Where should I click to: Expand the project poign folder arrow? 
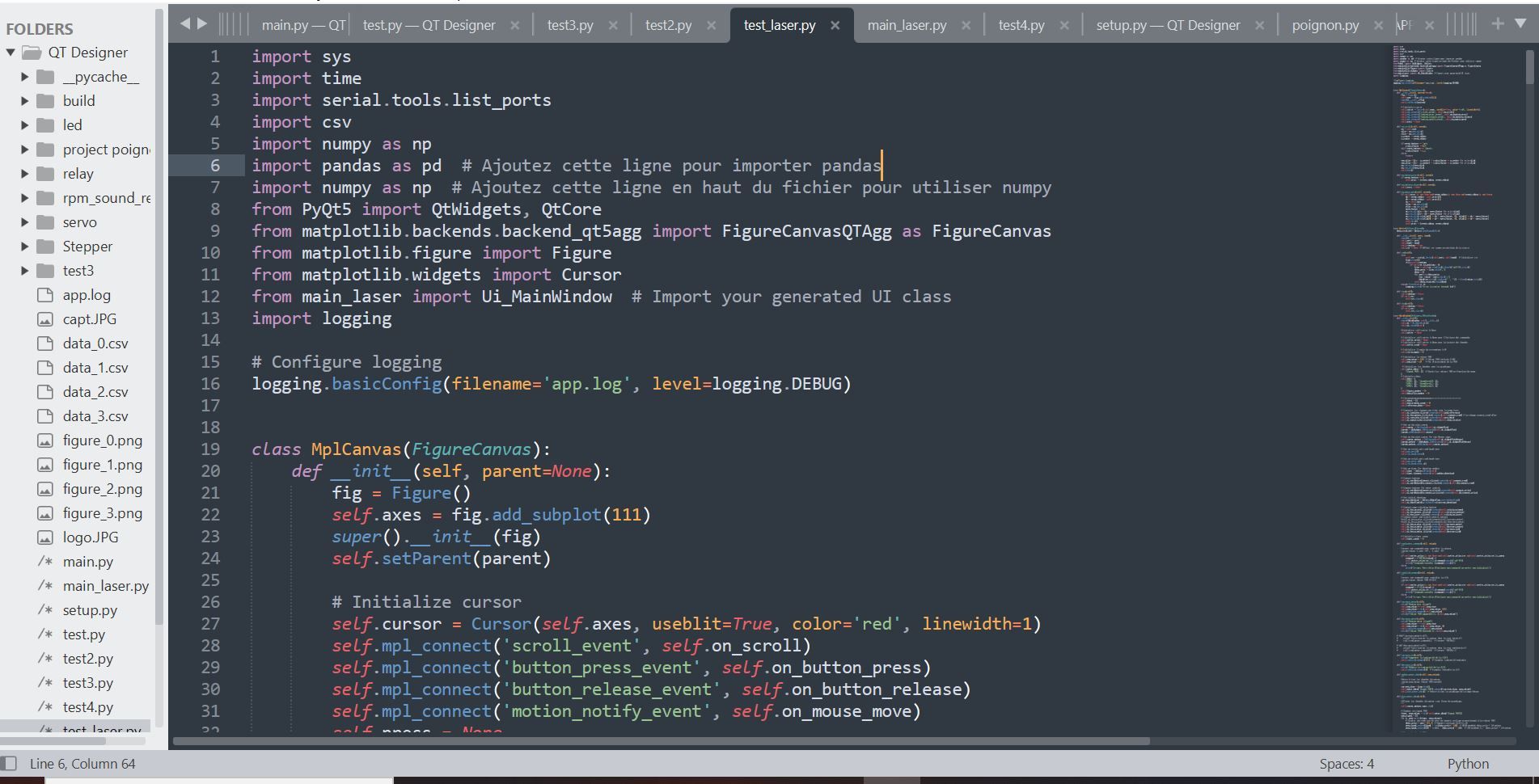(x=24, y=150)
